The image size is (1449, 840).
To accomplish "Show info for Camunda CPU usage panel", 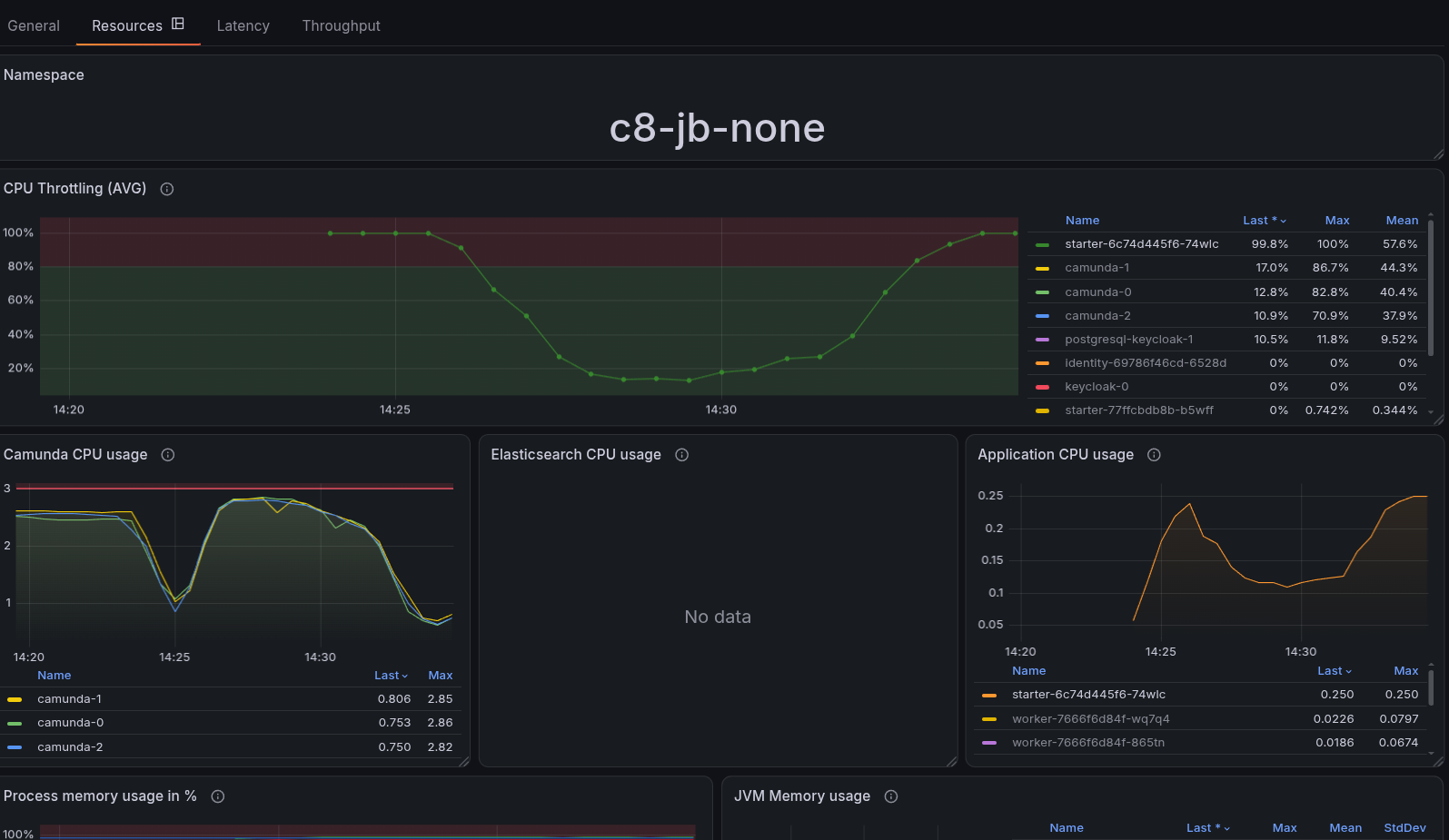I will pos(168,455).
